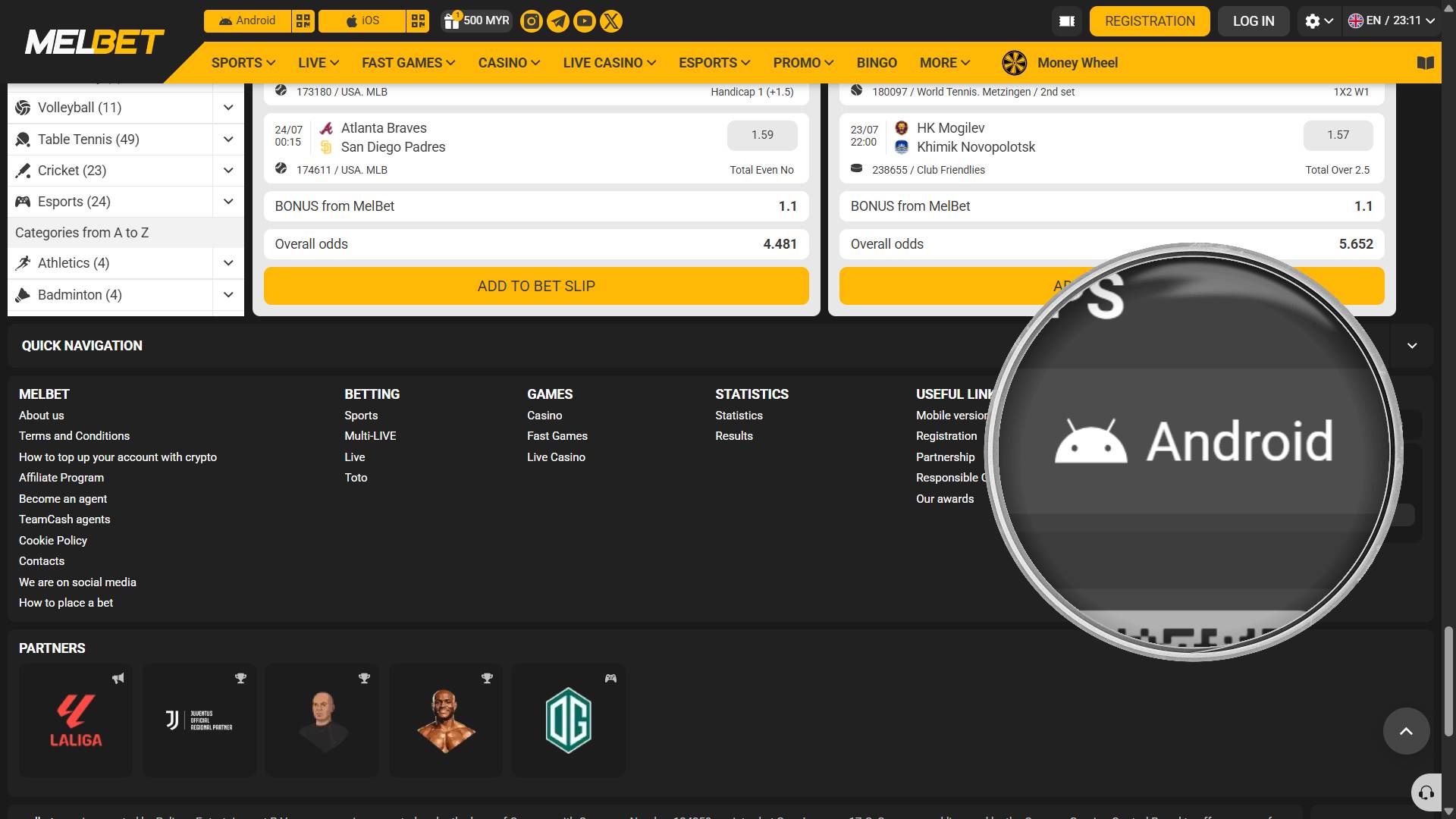Open the customer support headset chat

point(1426,792)
